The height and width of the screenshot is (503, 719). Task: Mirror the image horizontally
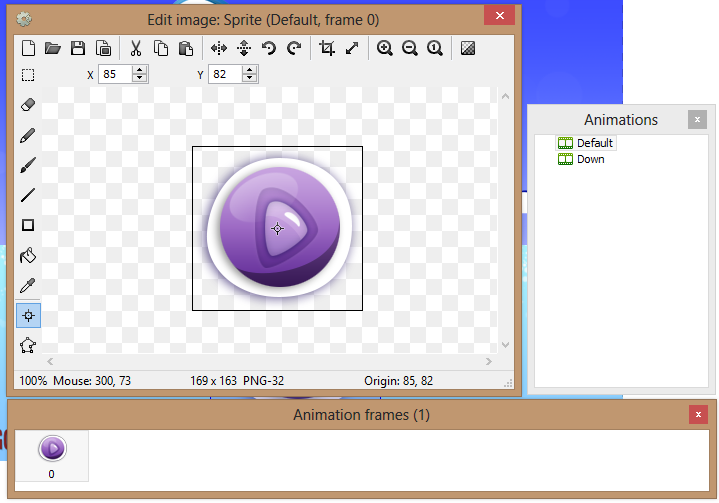pos(219,48)
